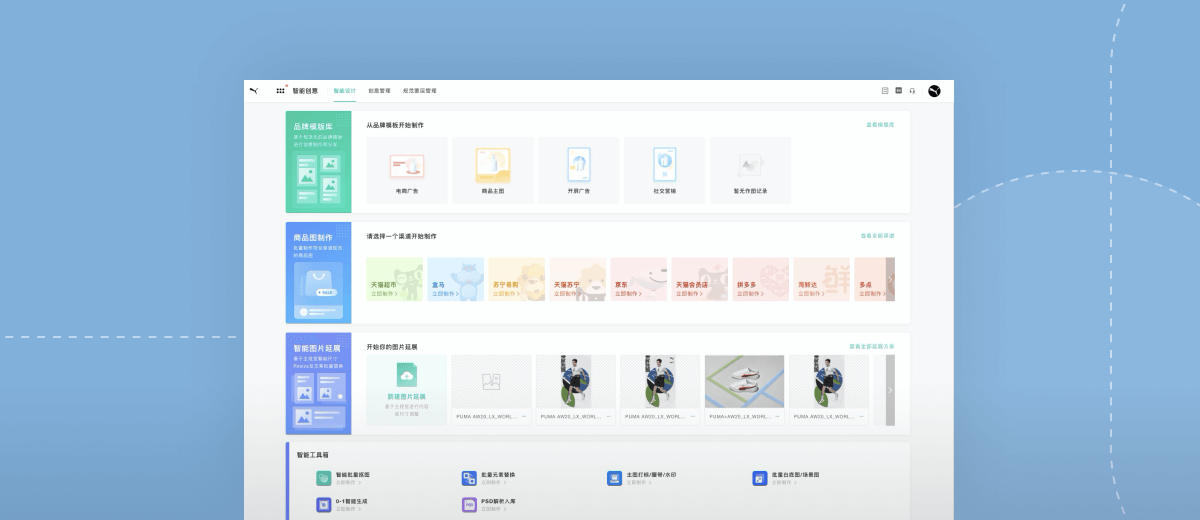Viewport: 1200px width, 520px height.
Task: Click the 主图打标/腰带/水印 tool icon
Action: click(614, 478)
